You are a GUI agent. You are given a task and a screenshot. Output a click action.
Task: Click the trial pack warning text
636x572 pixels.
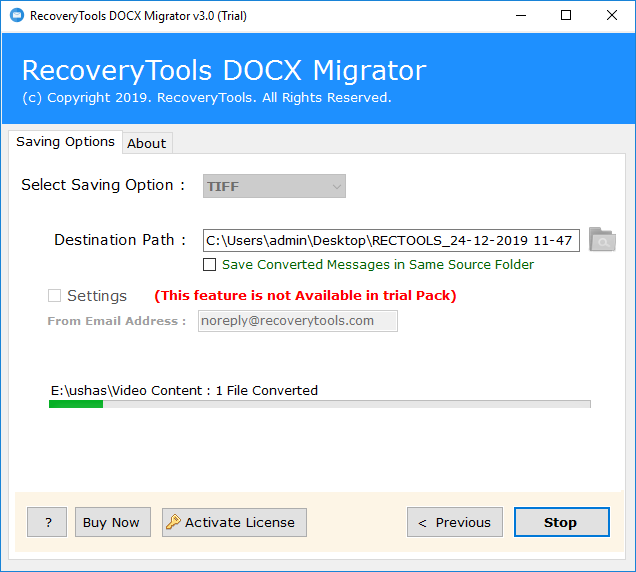[305, 295]
